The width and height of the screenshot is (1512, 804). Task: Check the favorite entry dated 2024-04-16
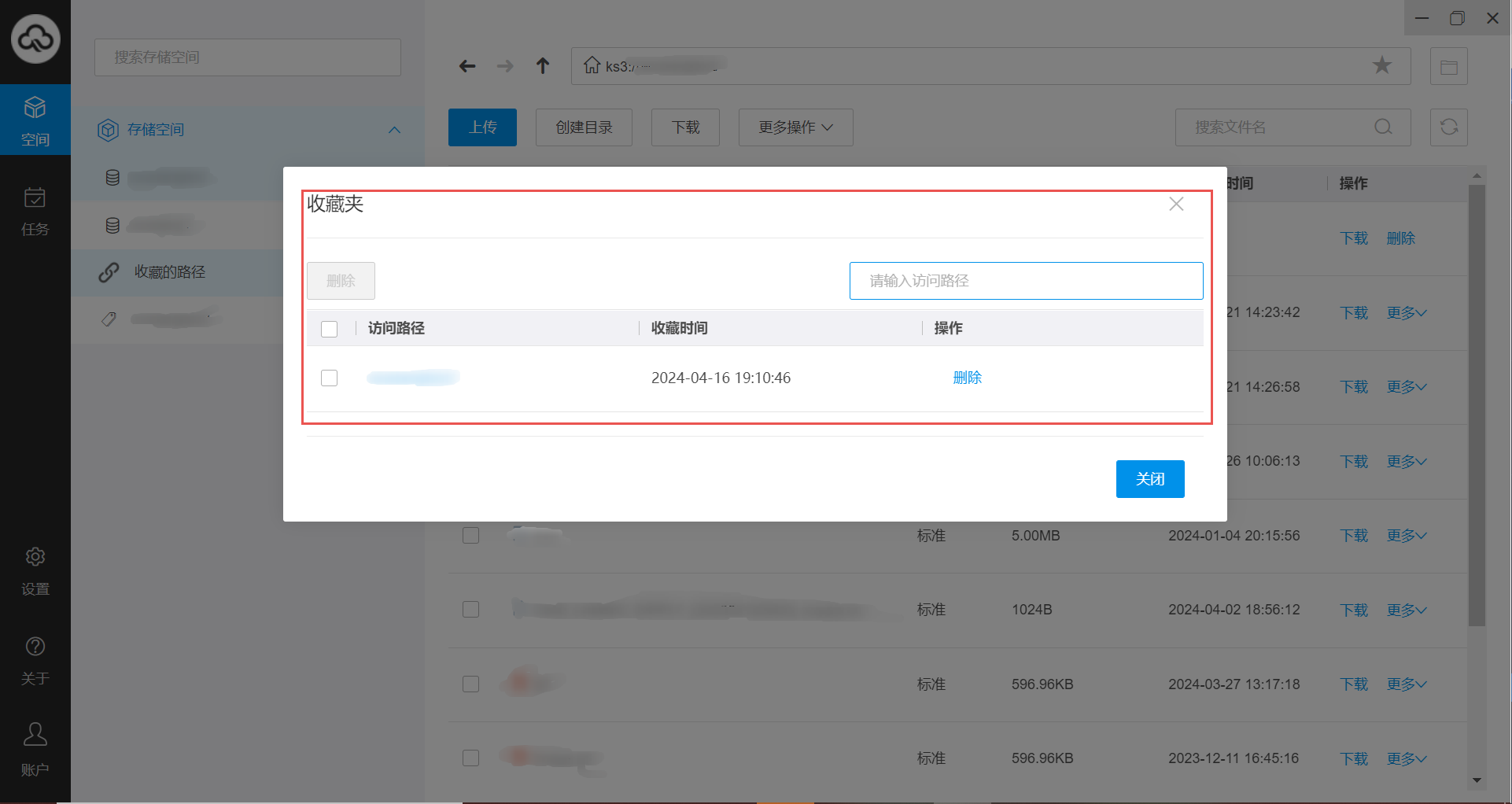pyautogui.click(x=330, y=378)
